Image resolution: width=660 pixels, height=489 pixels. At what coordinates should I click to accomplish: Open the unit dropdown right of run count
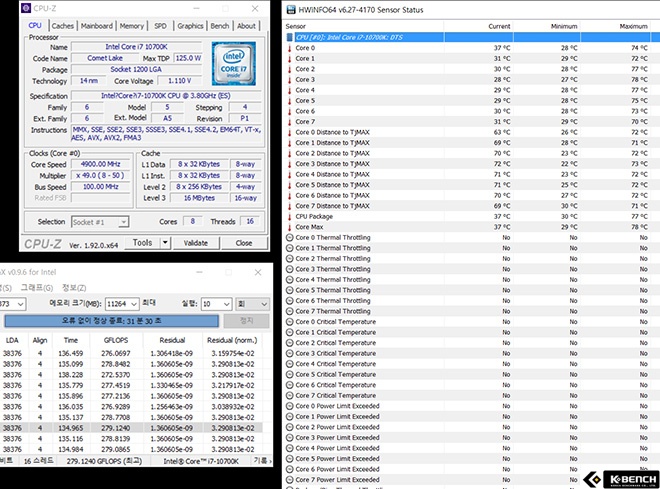click(253, 304)
